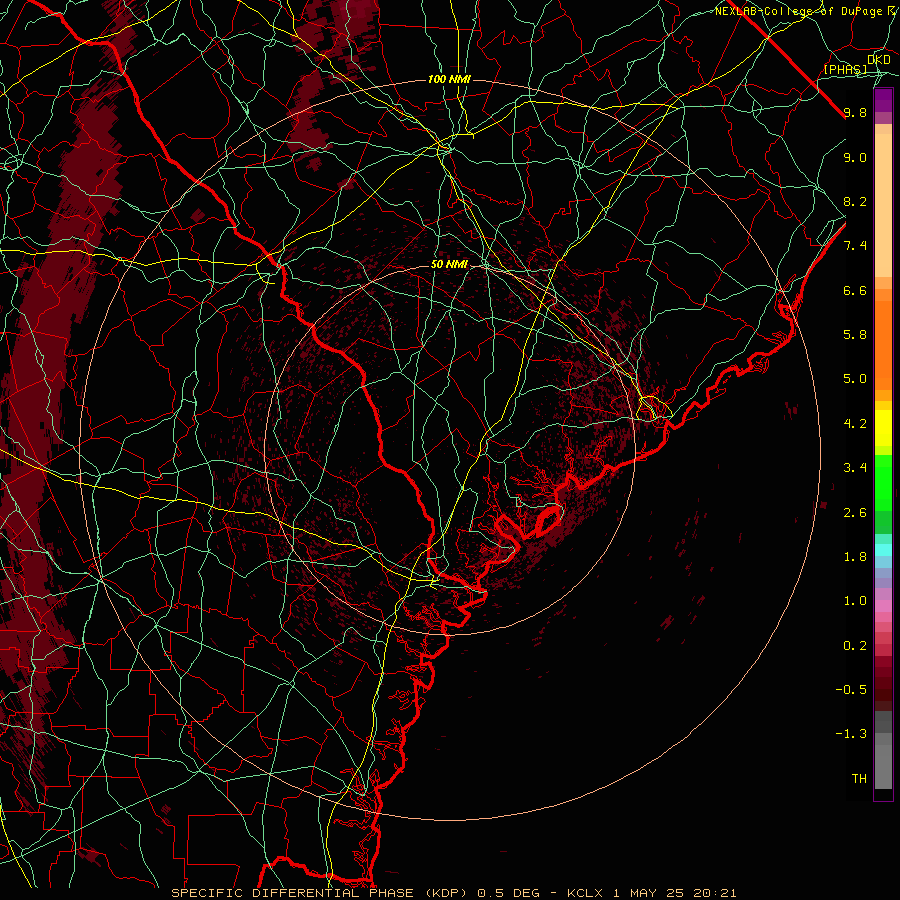
Task: Click the 2.6 scale value
Action: point(855,513)
